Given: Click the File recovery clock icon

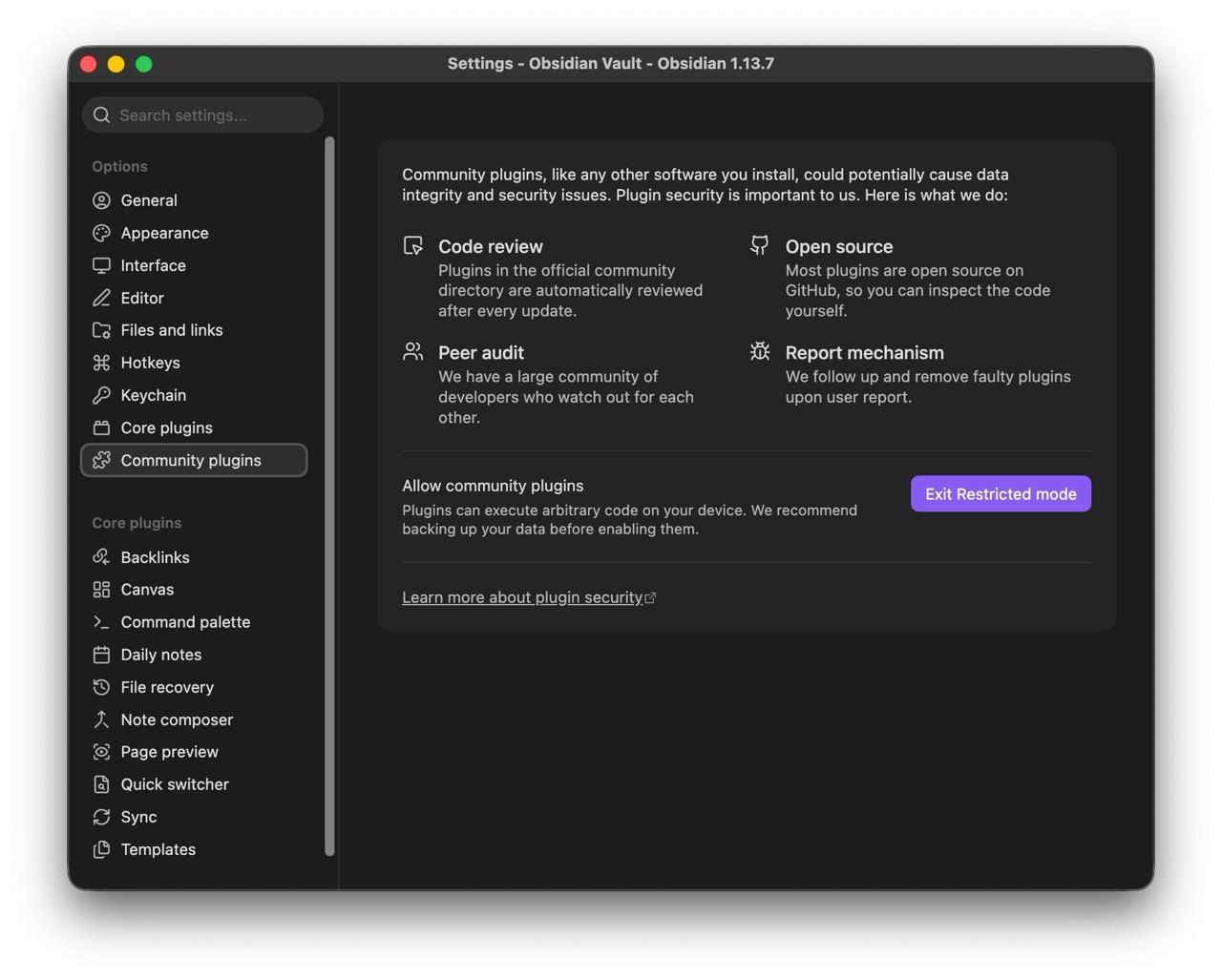Looking at the screenshot, I should coord(101,687).
